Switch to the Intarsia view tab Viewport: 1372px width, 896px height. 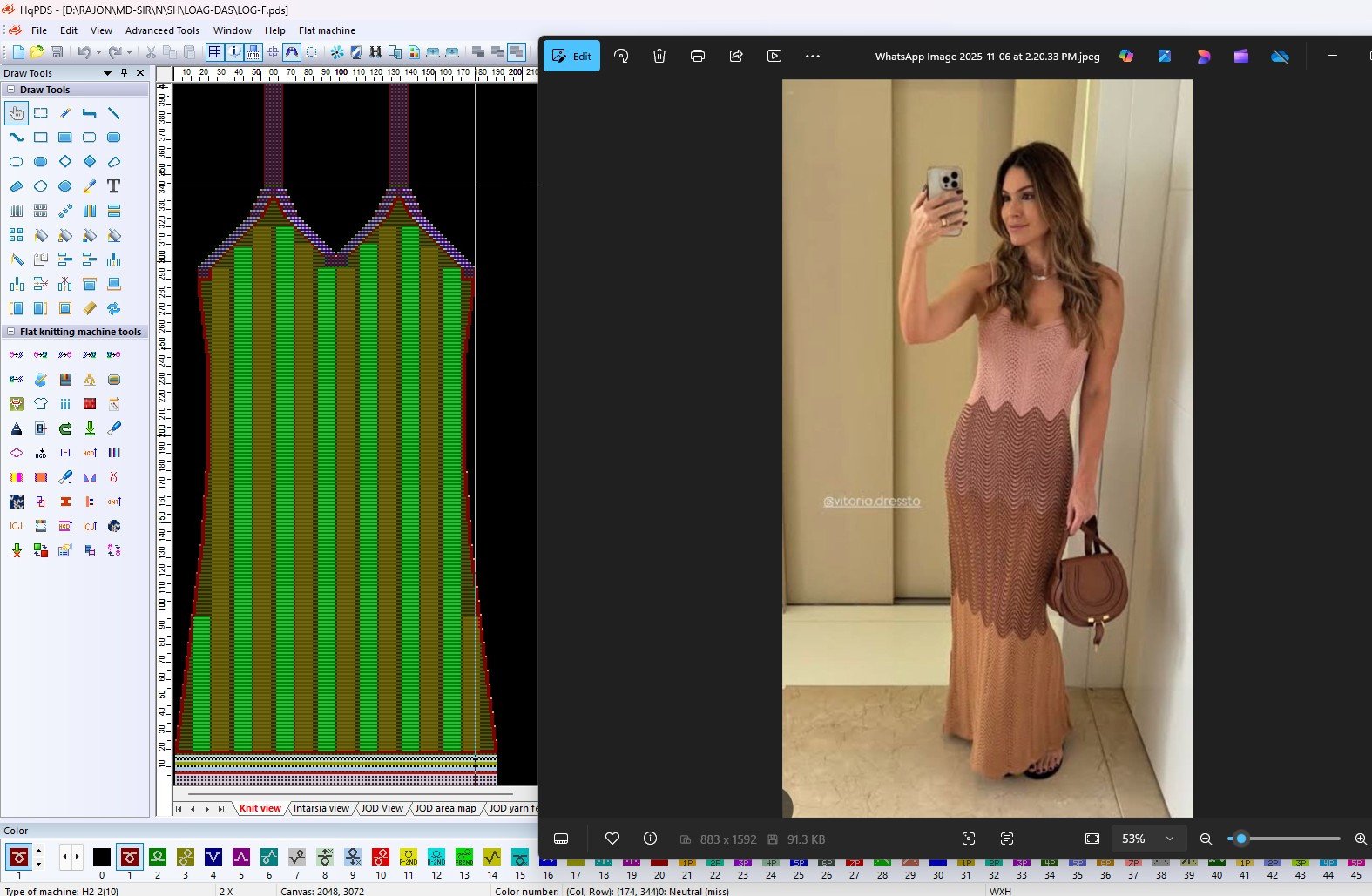(x=321, y=808)
